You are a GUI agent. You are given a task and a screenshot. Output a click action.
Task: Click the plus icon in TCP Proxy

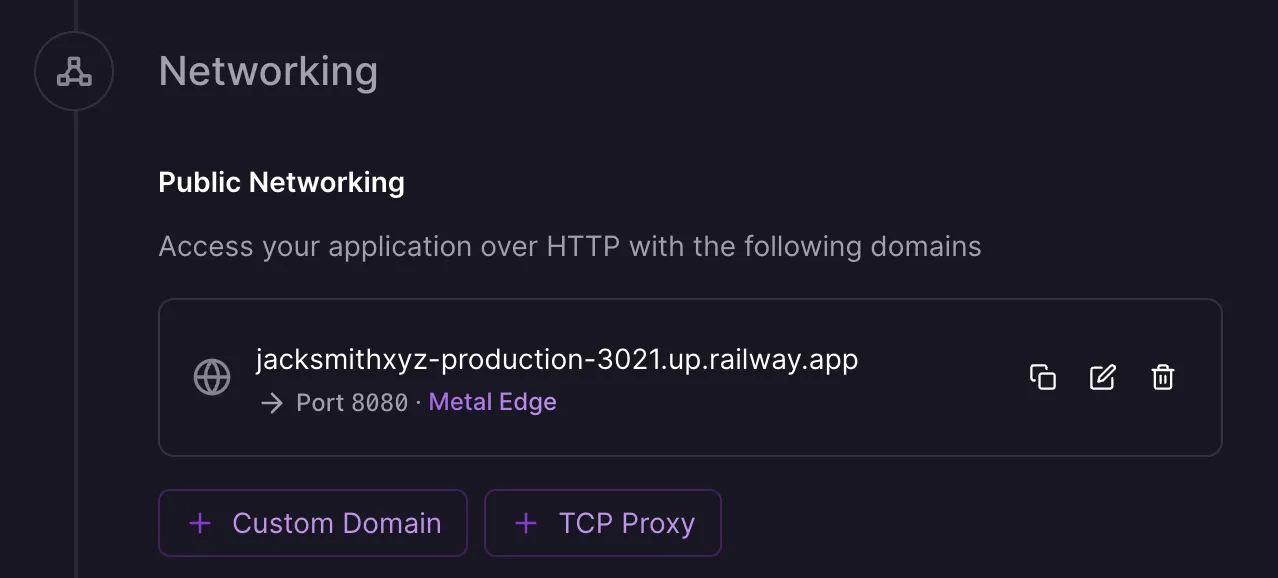pyautogui.click(x=526, y=523)
